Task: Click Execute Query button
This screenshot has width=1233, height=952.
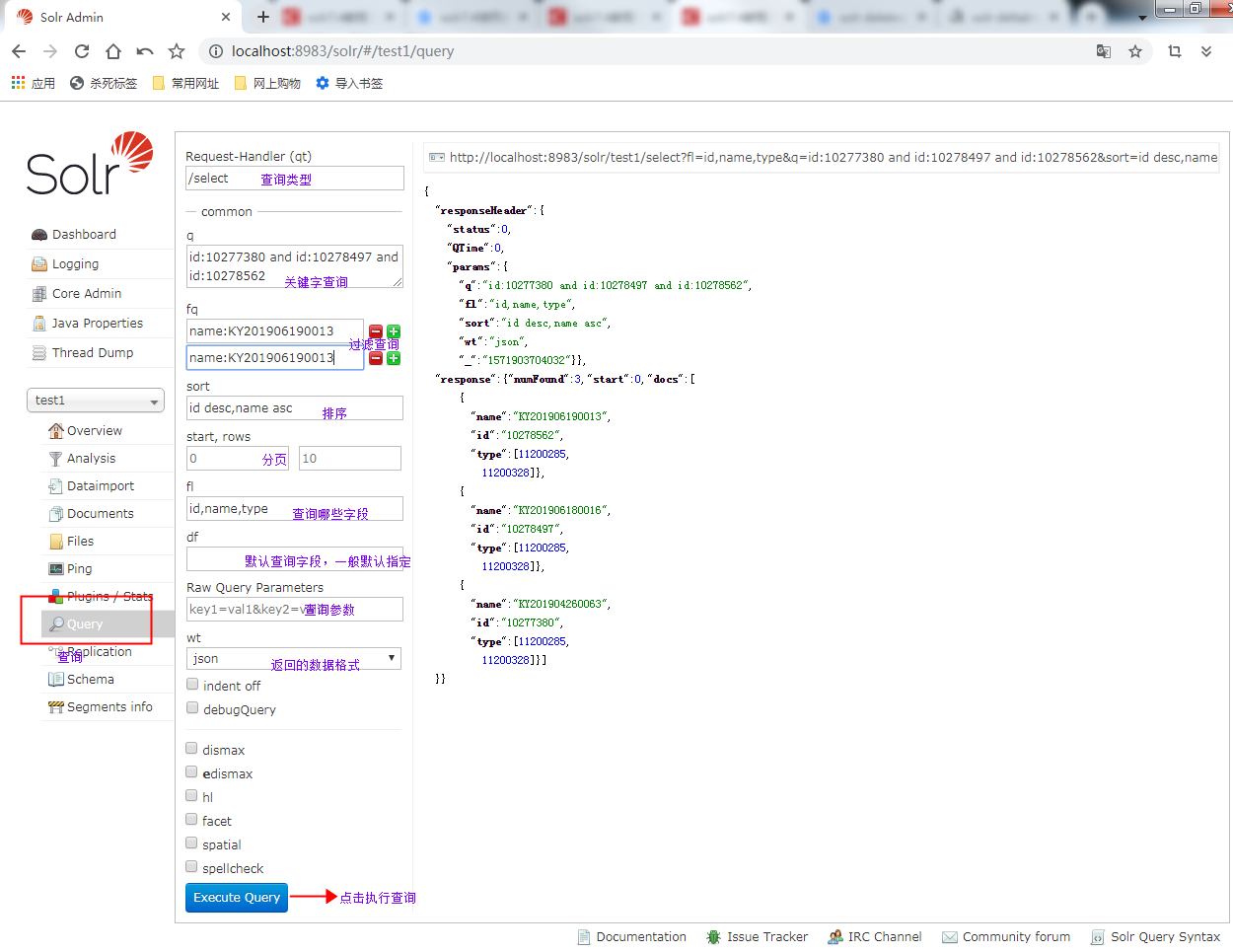Action: click(237, 898)
